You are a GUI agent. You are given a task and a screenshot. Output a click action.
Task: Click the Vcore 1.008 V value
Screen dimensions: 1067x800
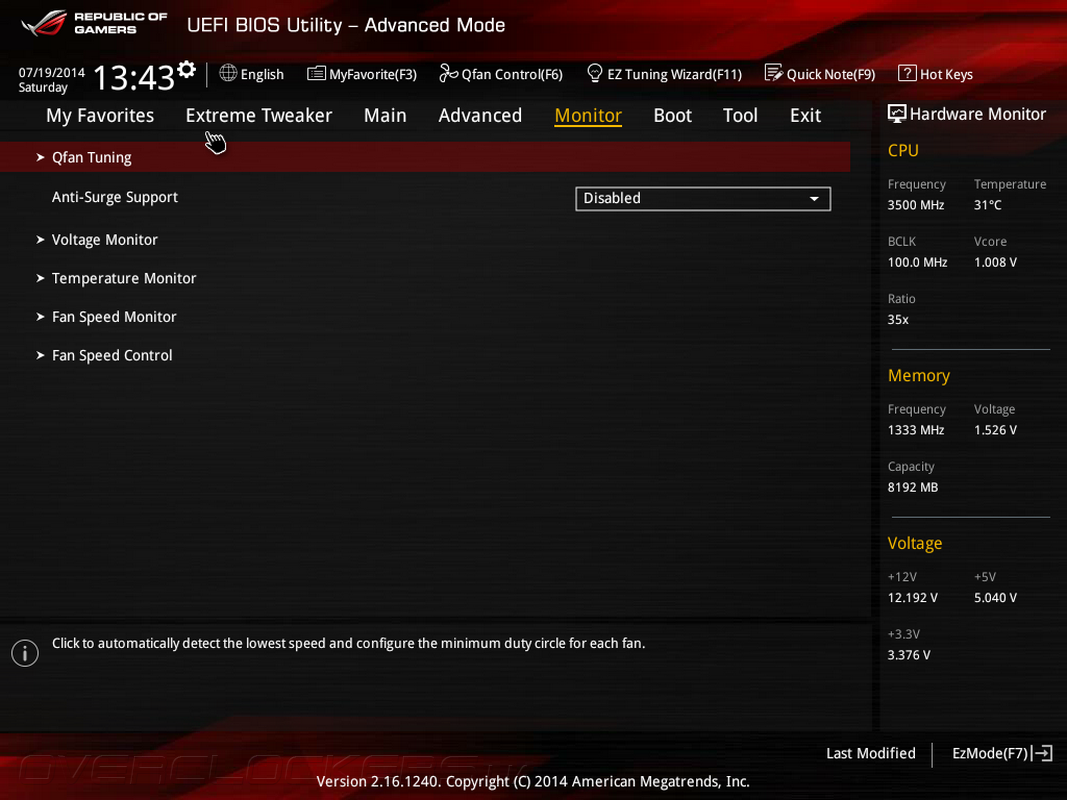coord(996,262)
